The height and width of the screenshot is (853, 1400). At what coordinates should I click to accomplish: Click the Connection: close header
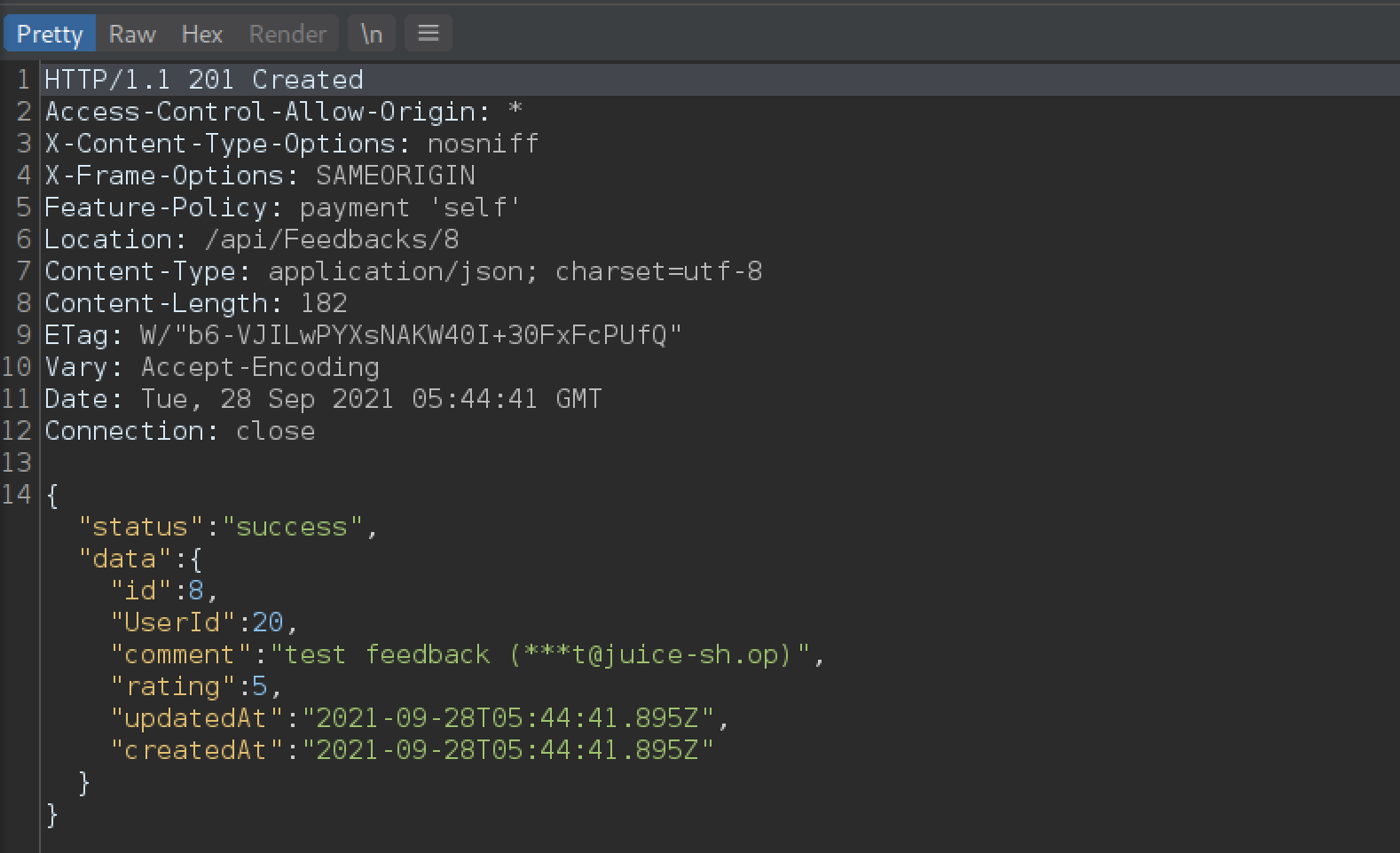[x=180, y=431]
